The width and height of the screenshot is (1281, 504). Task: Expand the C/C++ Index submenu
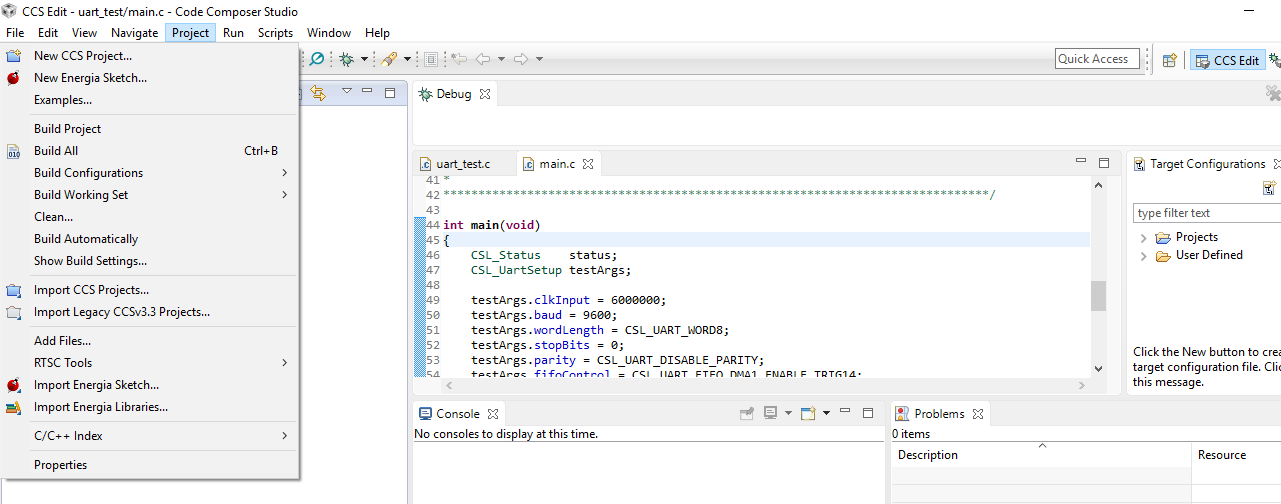(x=150, y=436)
